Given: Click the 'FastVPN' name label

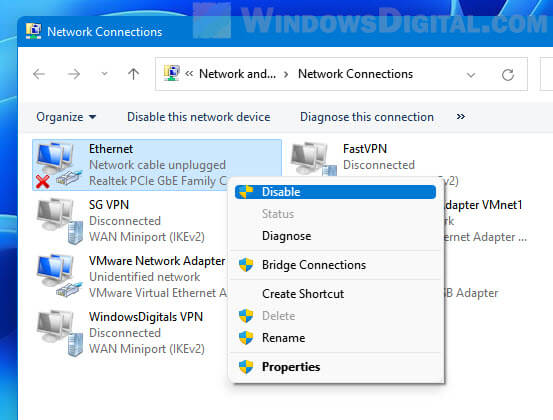Looking at the screenshot, I should pyautogui.click(x=365, y=149).
